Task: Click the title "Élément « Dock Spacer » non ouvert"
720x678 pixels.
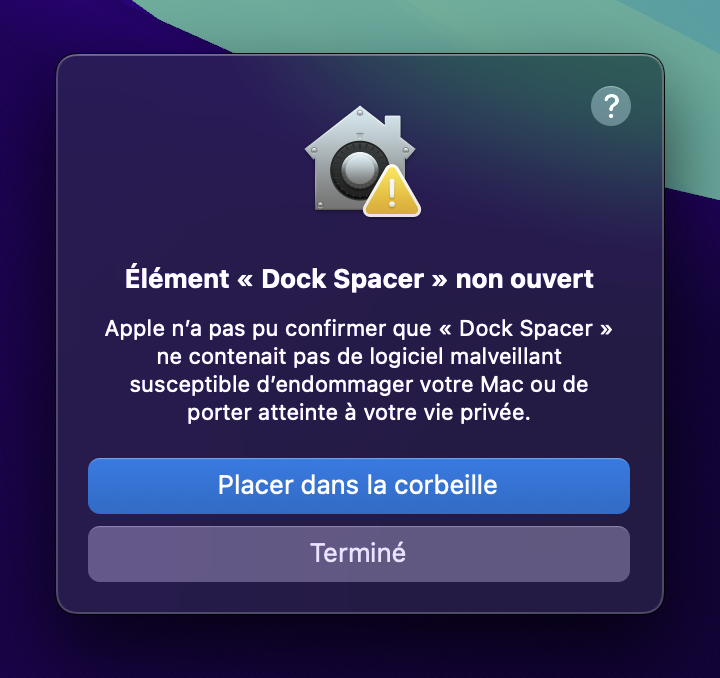Action: pos(359,279)
